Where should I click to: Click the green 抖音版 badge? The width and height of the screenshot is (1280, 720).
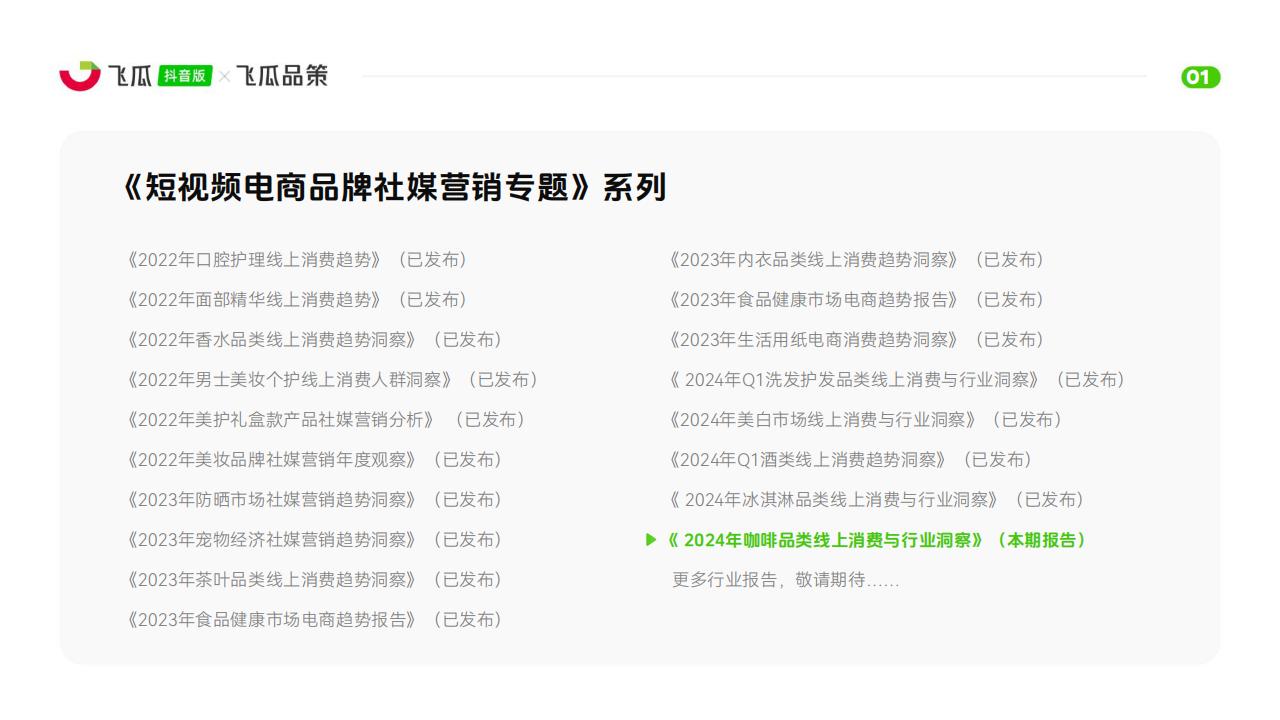tap(185, 76)
